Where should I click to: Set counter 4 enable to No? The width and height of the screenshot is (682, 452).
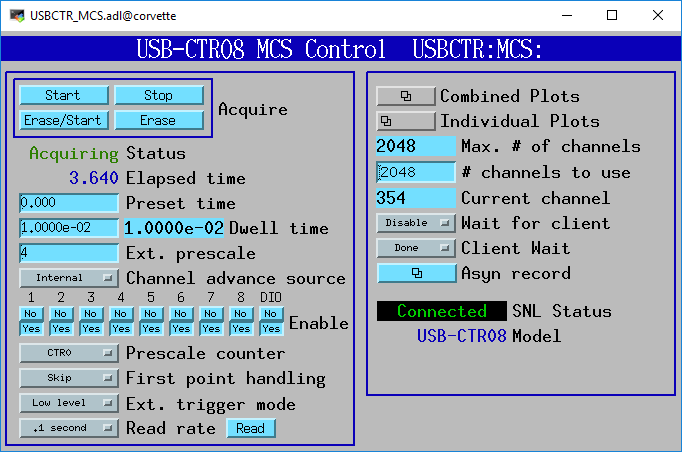[x=121, y=313]
